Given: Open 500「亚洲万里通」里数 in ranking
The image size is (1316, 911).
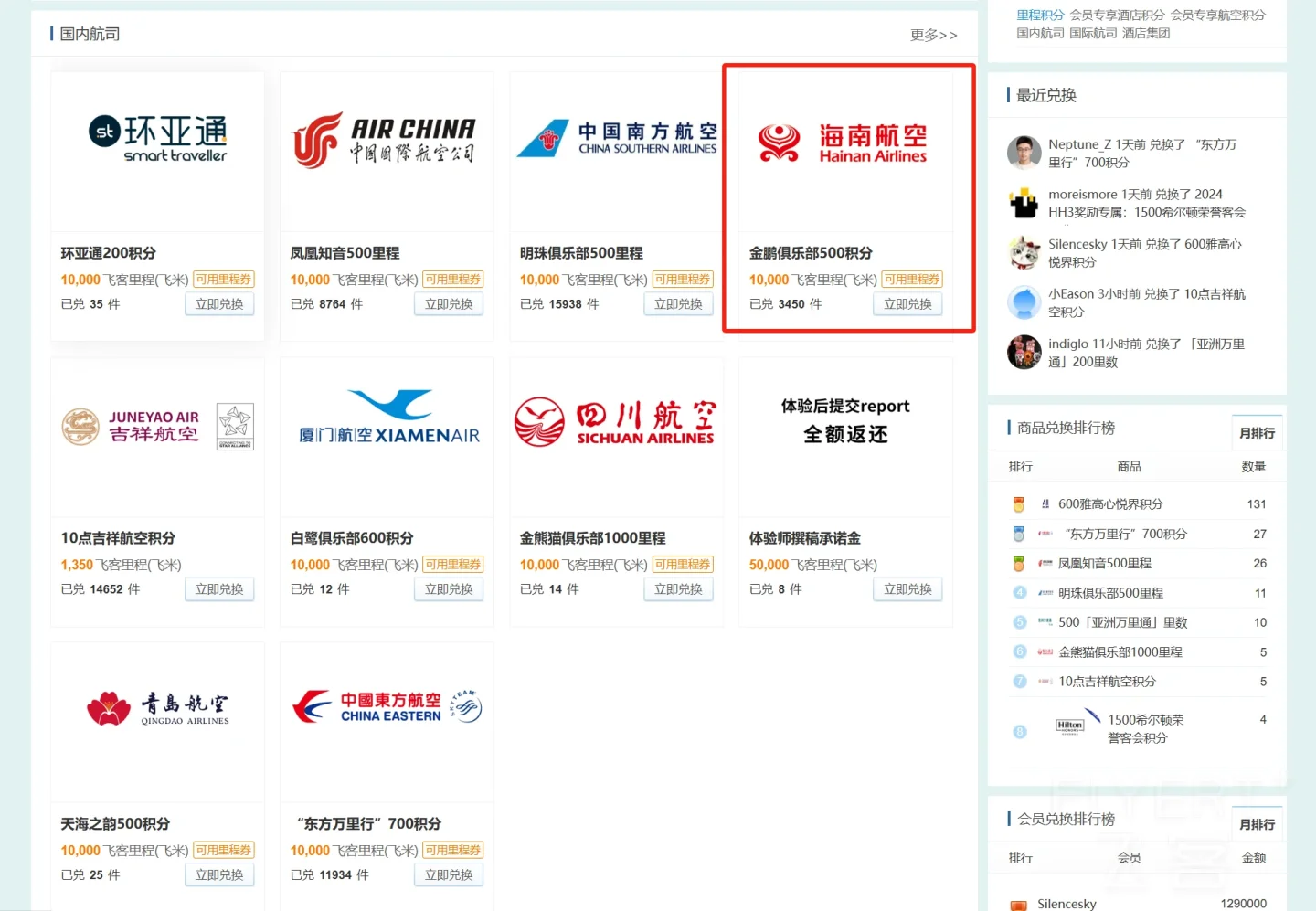Looking at the screenshot, I should [1123, 622].
